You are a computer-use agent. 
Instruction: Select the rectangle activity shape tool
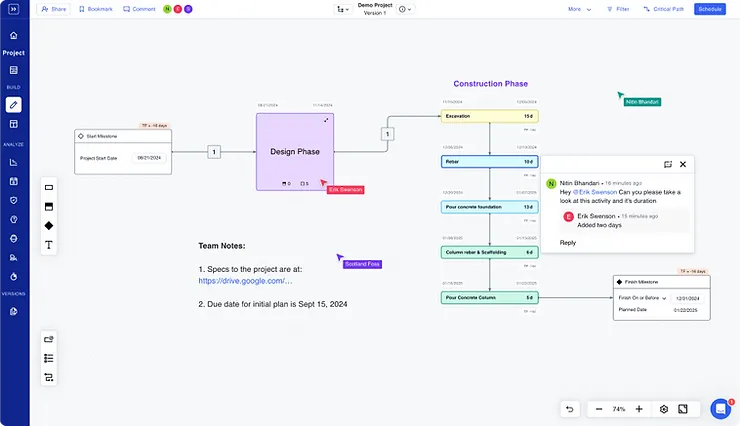tap(49, 187)
